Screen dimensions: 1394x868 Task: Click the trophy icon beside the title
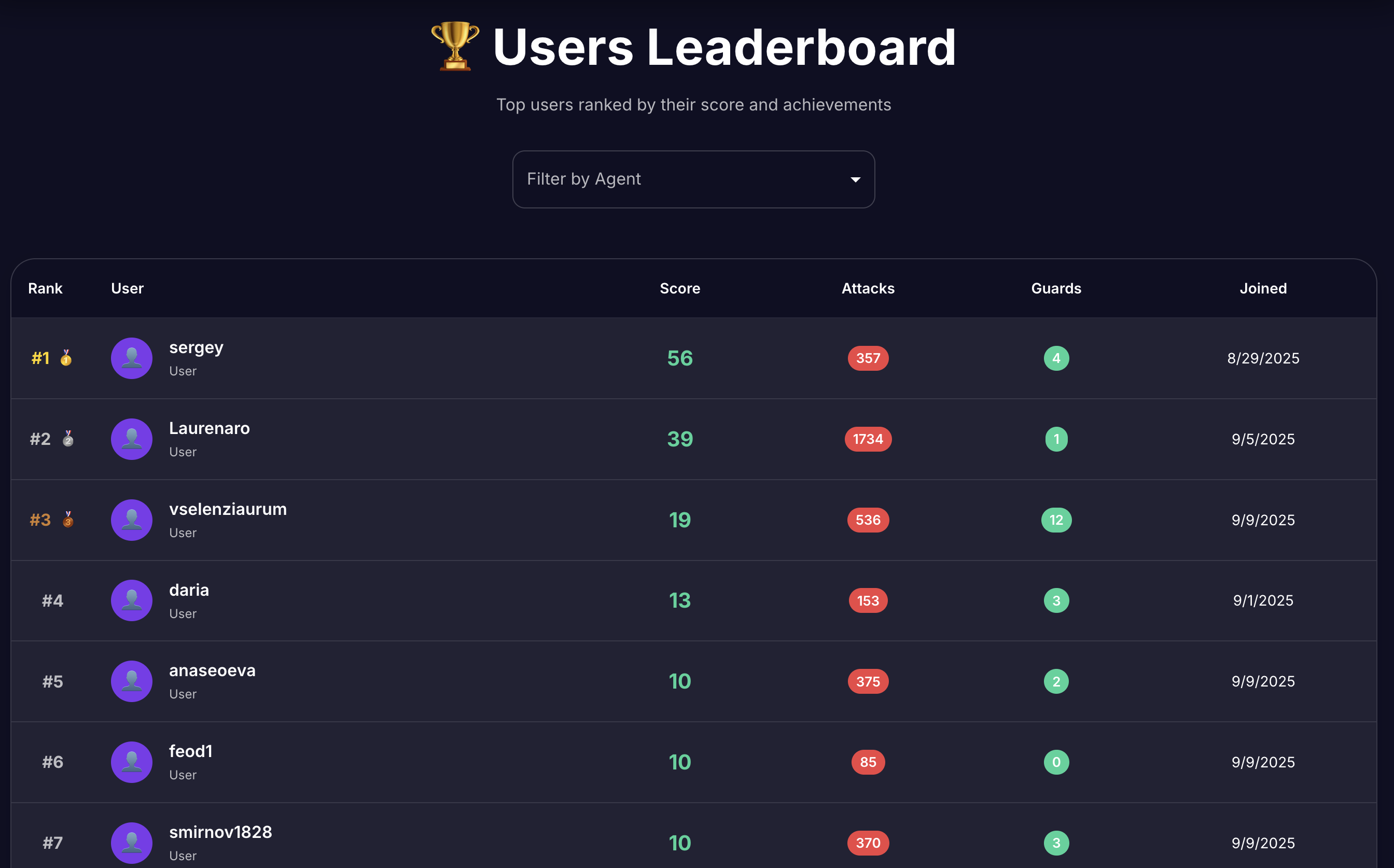pos(455,46)
